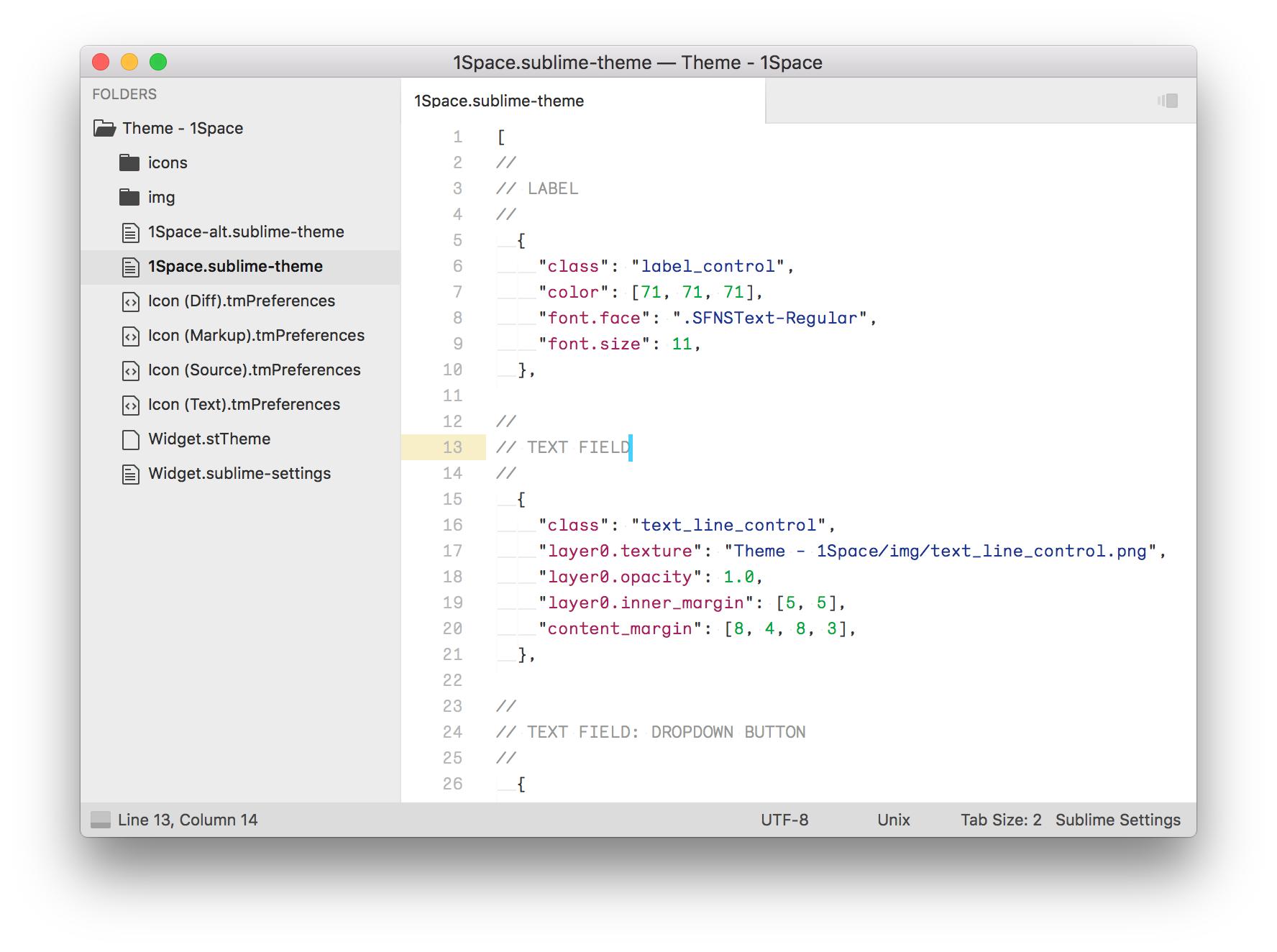Change syntax via Sublime Settings selector
The height and width of the screenshot is (952, 1277).
(x=1118, y=820)
